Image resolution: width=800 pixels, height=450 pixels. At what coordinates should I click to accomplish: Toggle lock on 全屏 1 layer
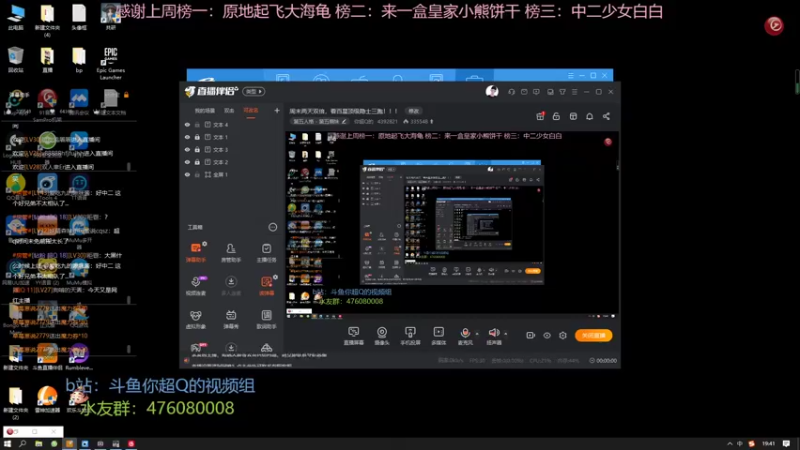click(x=197, y=174)
